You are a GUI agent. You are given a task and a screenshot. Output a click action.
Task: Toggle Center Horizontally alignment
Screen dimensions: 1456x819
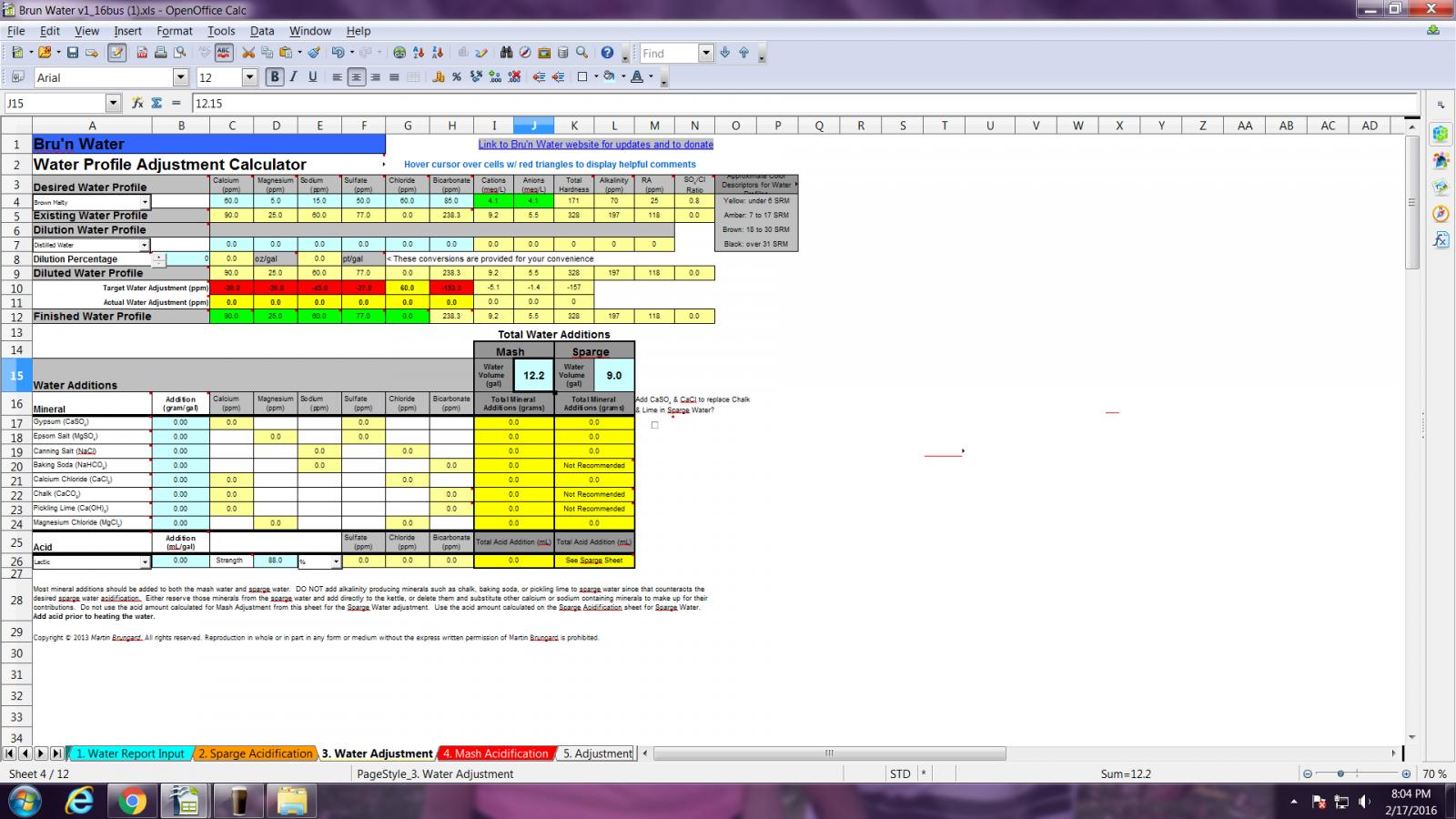356,77
